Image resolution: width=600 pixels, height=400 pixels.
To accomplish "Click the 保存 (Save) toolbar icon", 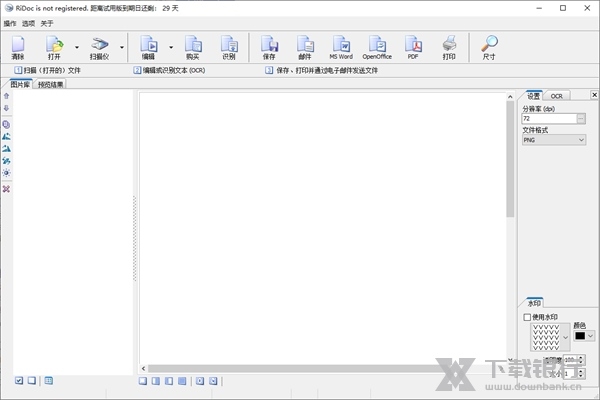I will 269,47.
